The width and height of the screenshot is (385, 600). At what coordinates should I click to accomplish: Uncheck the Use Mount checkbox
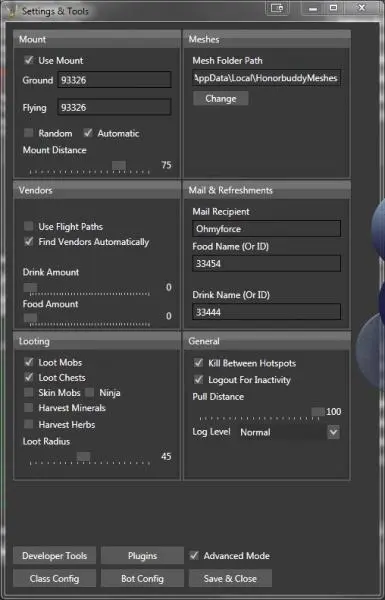(x=29, y=60)
